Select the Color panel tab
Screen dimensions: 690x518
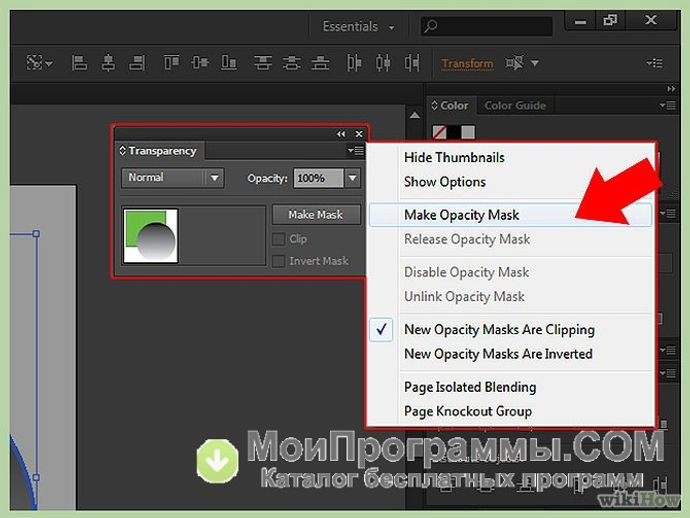click(450, 106)
